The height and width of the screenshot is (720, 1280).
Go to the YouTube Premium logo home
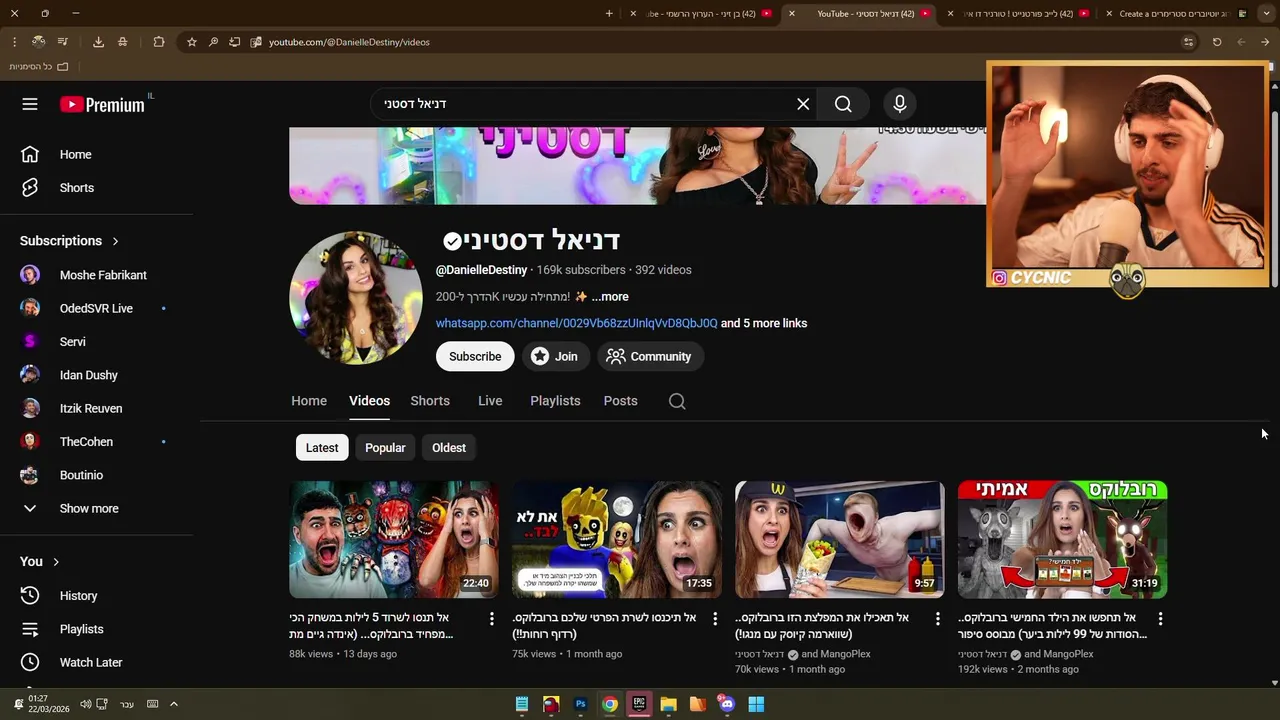(x=102, y=104)
